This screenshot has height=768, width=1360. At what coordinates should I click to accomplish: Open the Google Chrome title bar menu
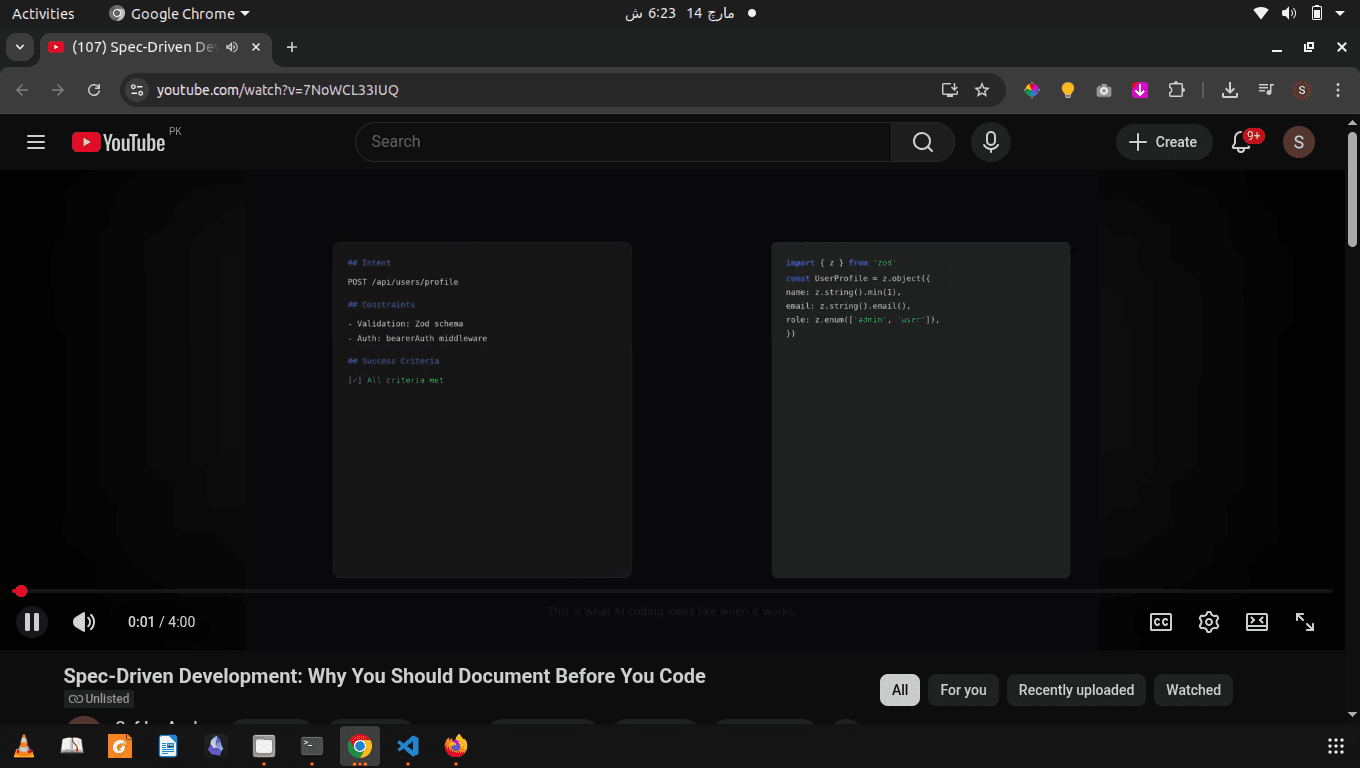[x=178, y=13]
